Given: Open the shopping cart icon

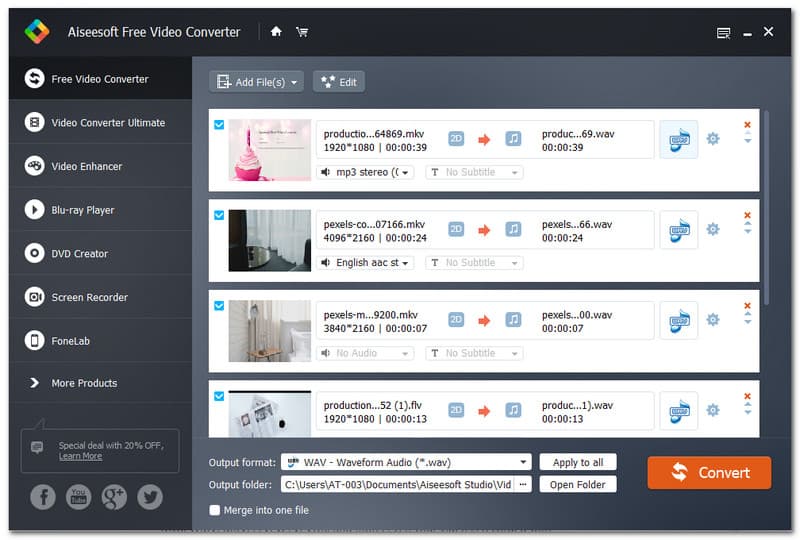Looking at the screenshot, I should coord(301,32).
